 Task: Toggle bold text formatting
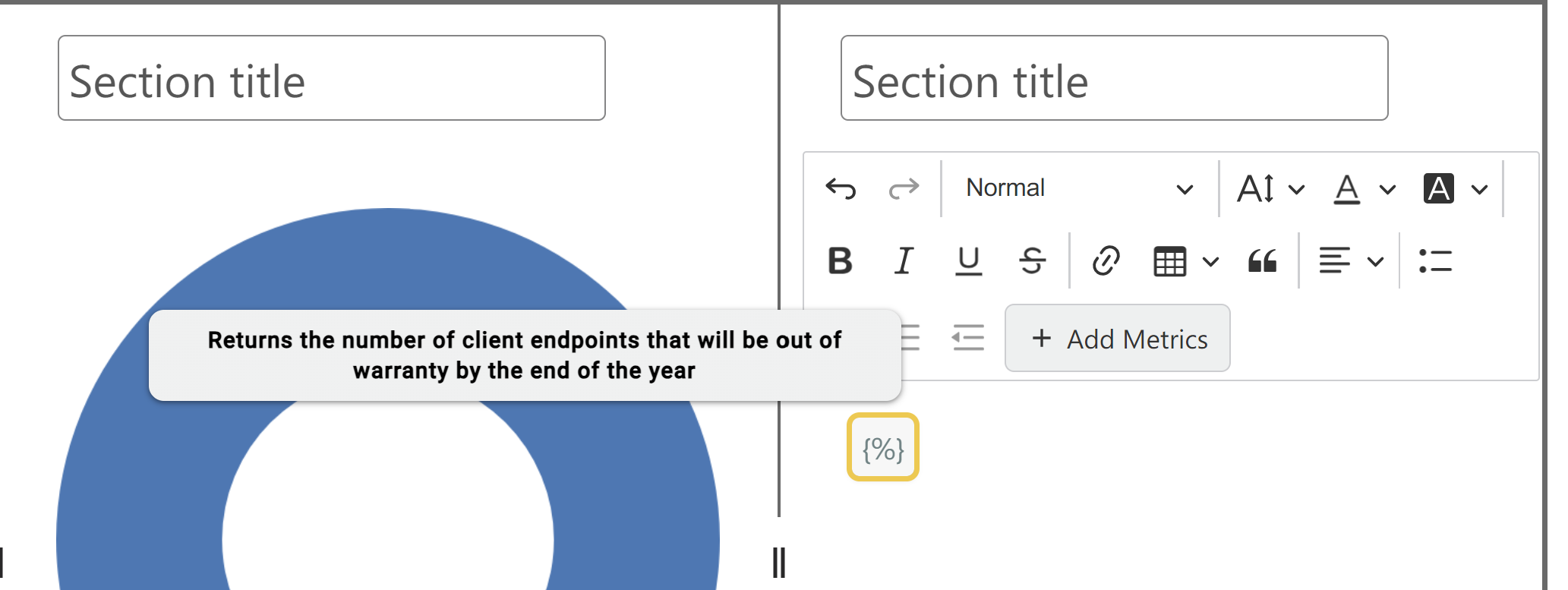(840, 261)
